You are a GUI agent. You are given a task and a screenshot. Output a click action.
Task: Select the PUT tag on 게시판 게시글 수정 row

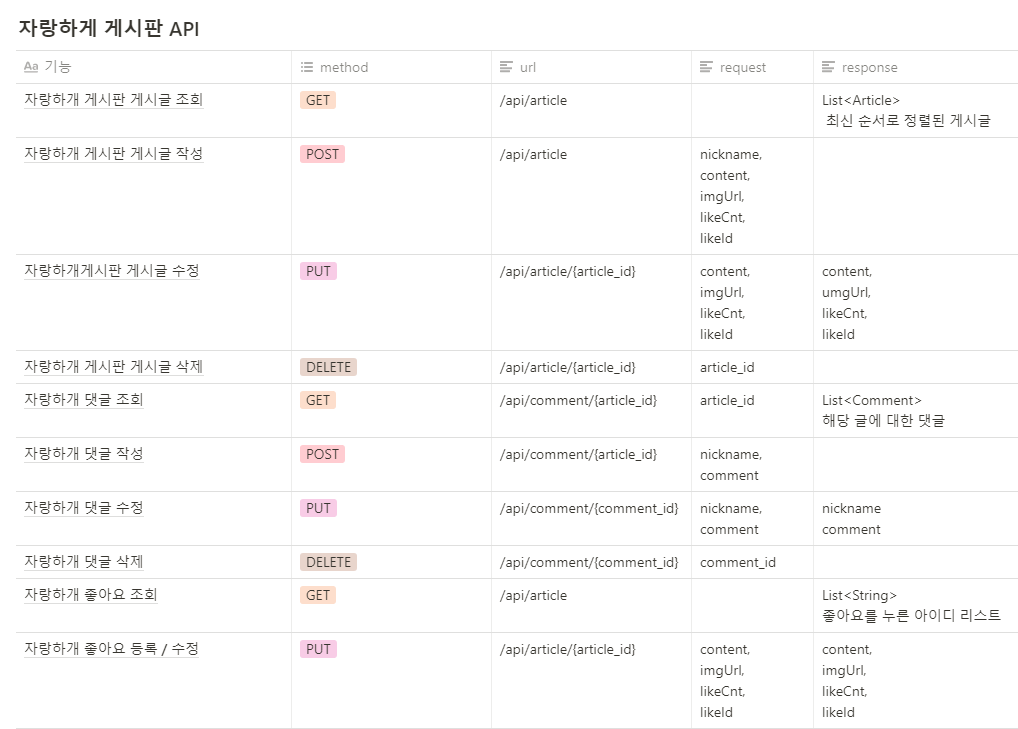(318, 270)
